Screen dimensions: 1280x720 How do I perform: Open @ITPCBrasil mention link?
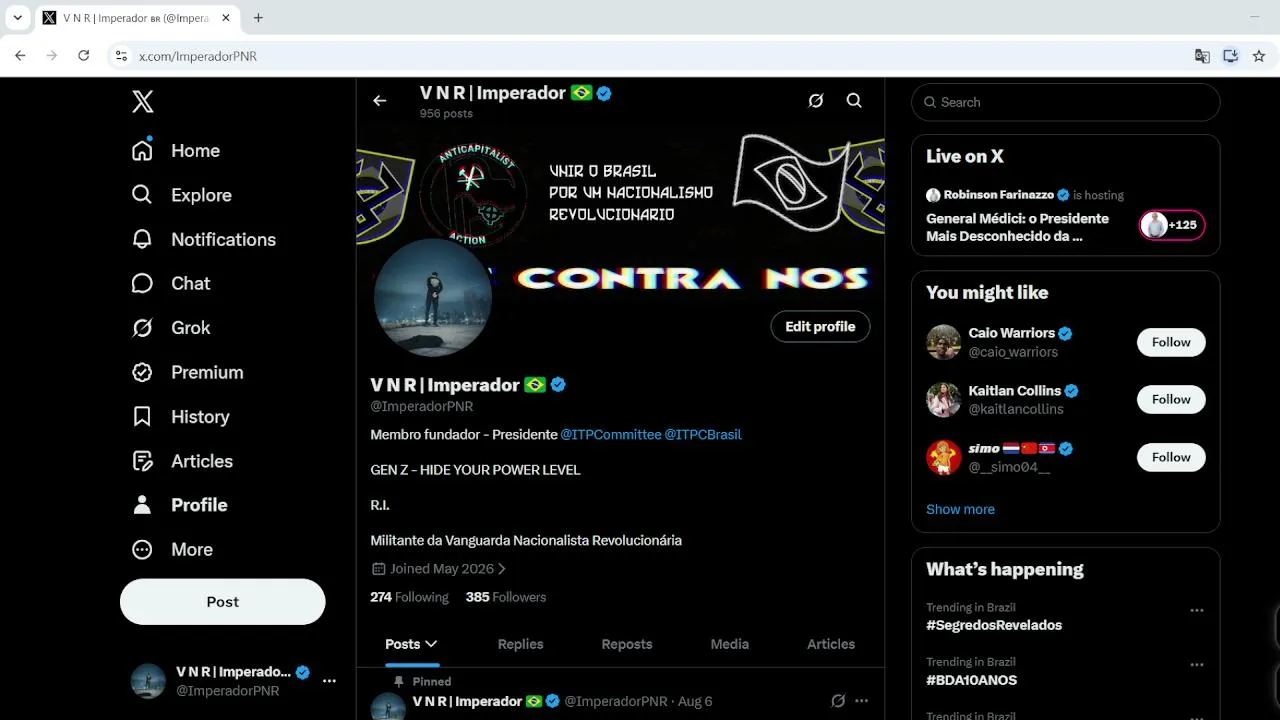click(x=703, y=434)
